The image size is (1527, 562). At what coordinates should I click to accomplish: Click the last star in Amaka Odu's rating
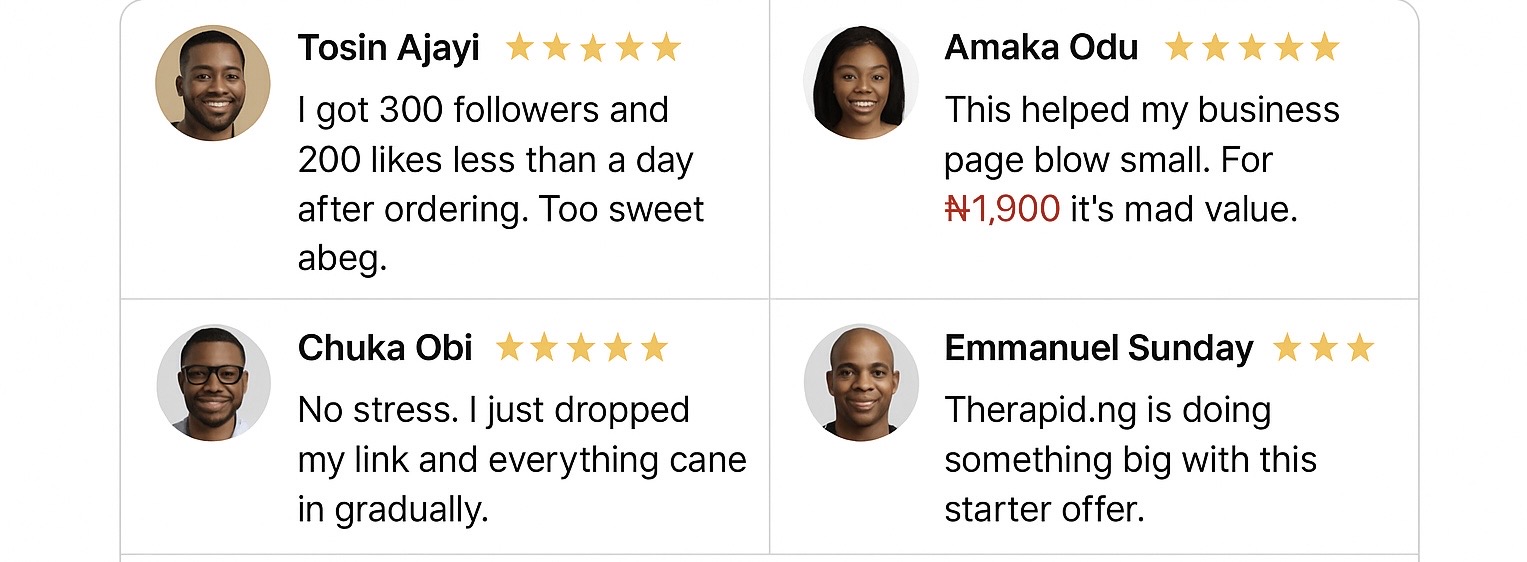point(1325,47)
